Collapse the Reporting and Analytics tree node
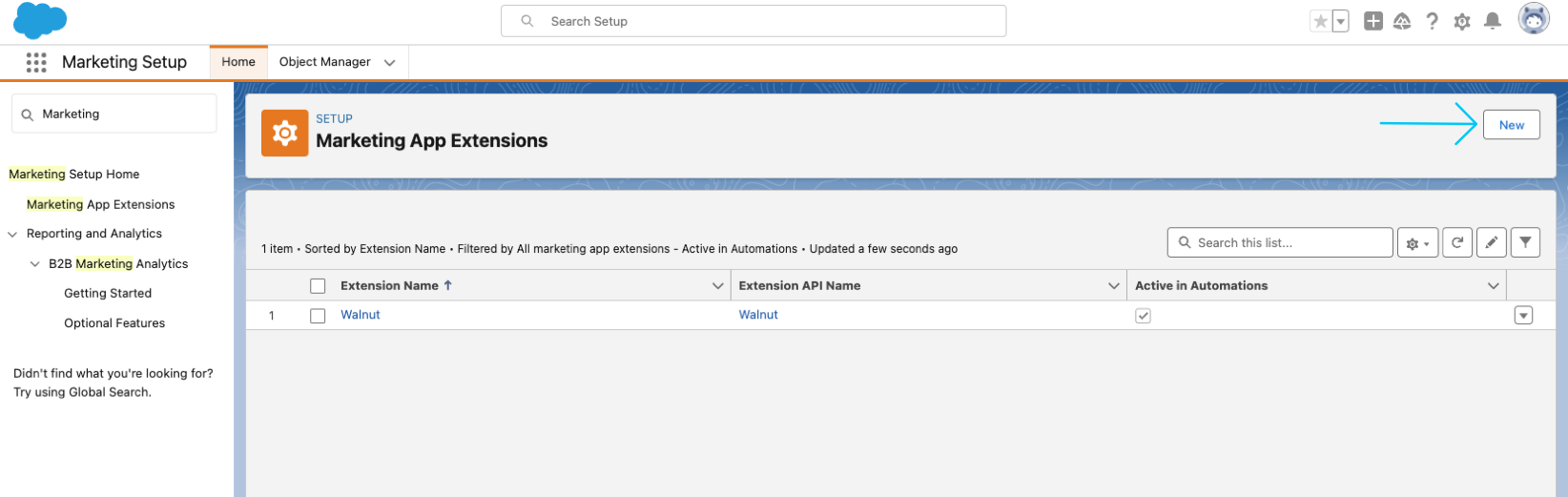The image size is (1568, 497). 12,234
